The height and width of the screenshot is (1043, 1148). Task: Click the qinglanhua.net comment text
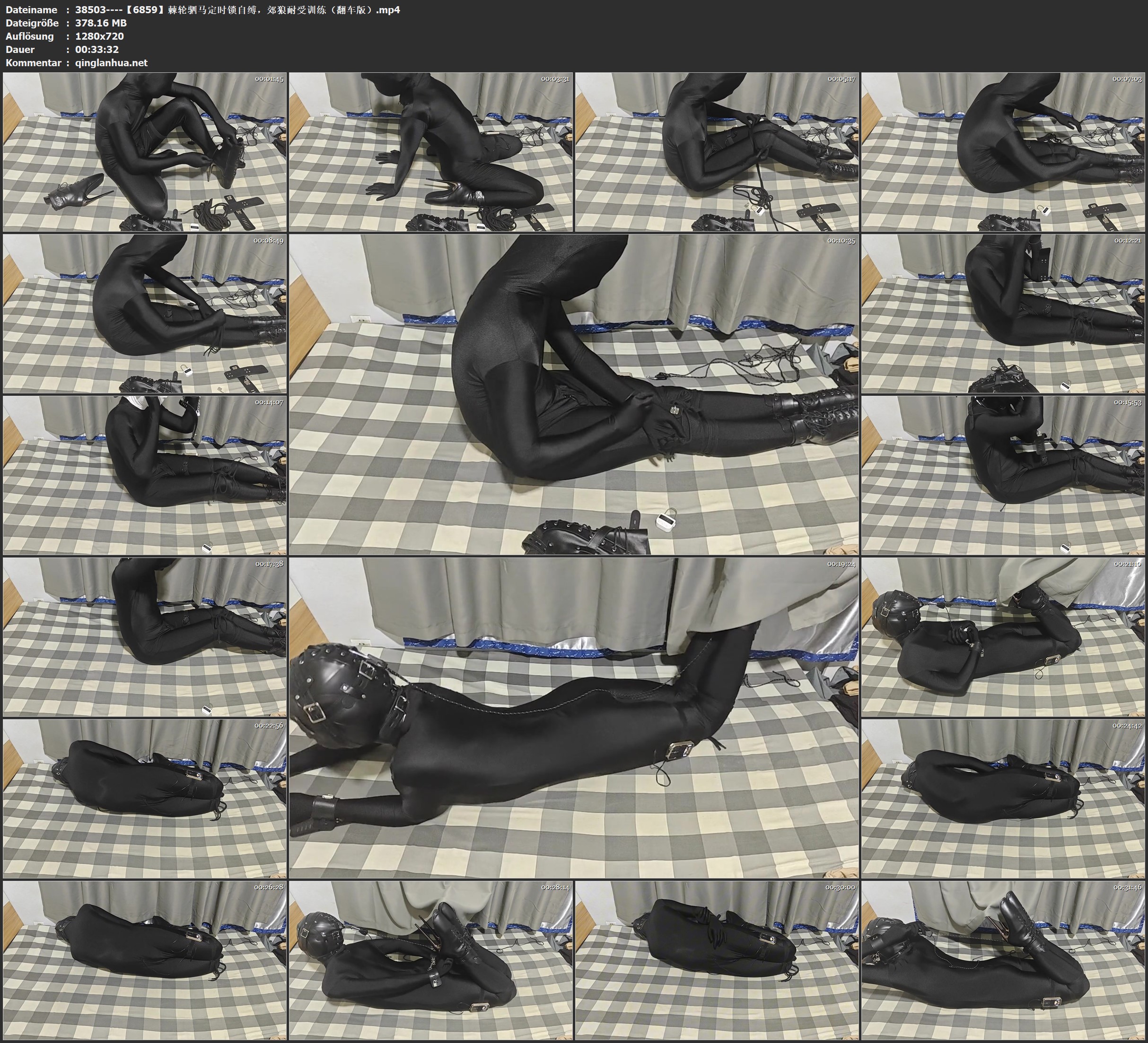tap(111, 62)
